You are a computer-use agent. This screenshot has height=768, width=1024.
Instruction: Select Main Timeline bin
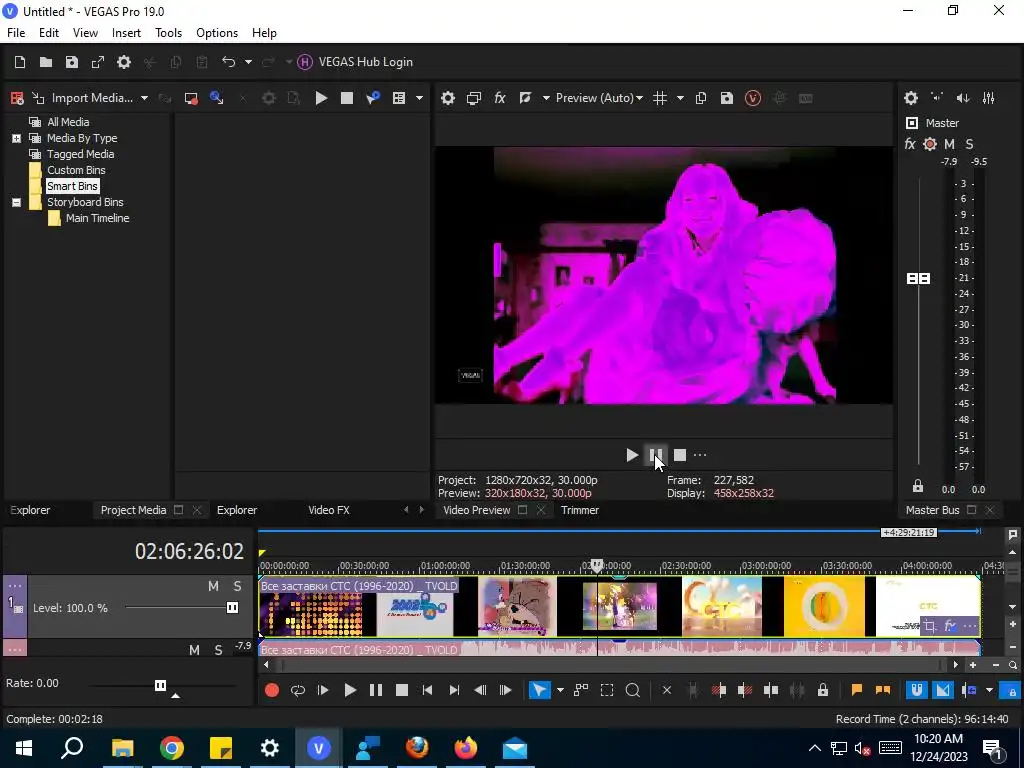[x=97, y=218]
